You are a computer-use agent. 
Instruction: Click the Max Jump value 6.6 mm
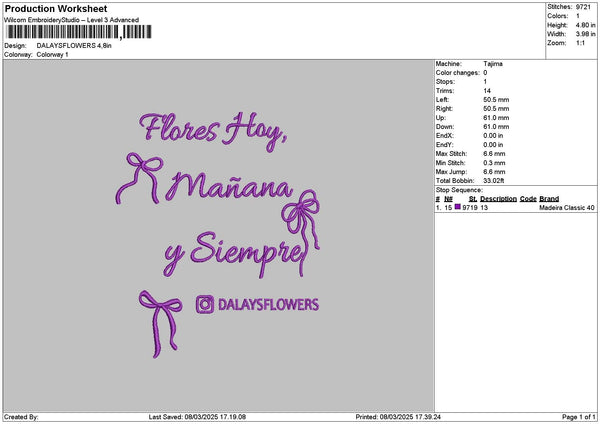coord(494,172)
